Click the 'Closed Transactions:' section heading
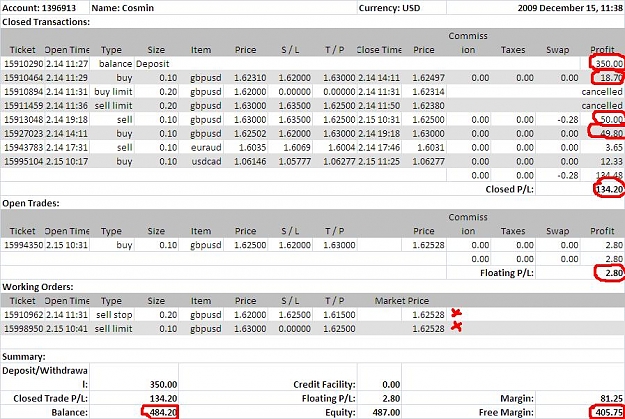Image resolution: width=625 pixels, height=419 pixels. [x=46, y=22]
